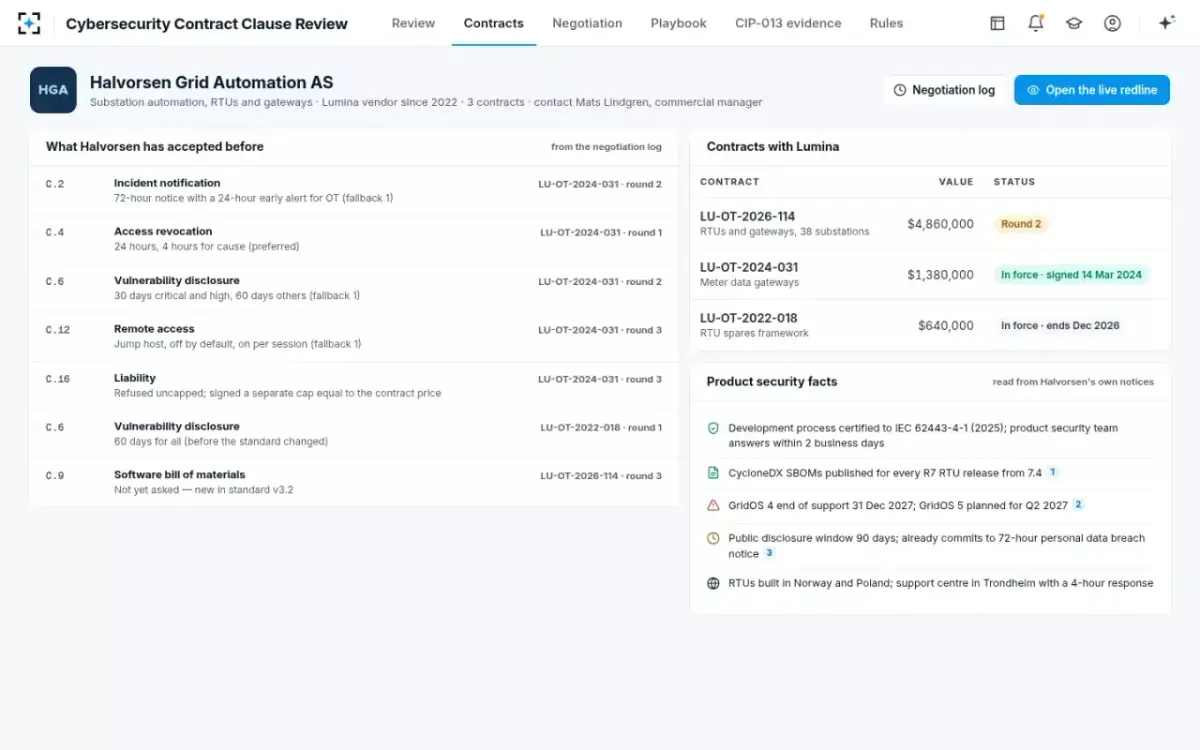Click the HGA vendor avatar
The image size is (1200, 750).
click(53, 89)
